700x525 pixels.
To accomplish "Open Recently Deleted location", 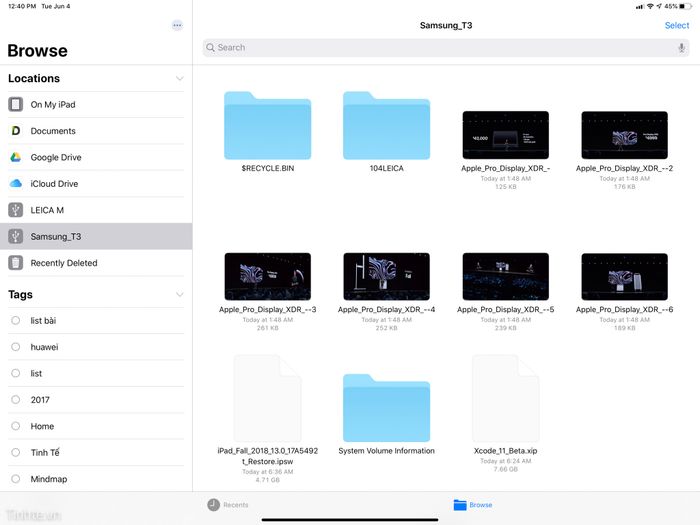I will coord(64,263).
